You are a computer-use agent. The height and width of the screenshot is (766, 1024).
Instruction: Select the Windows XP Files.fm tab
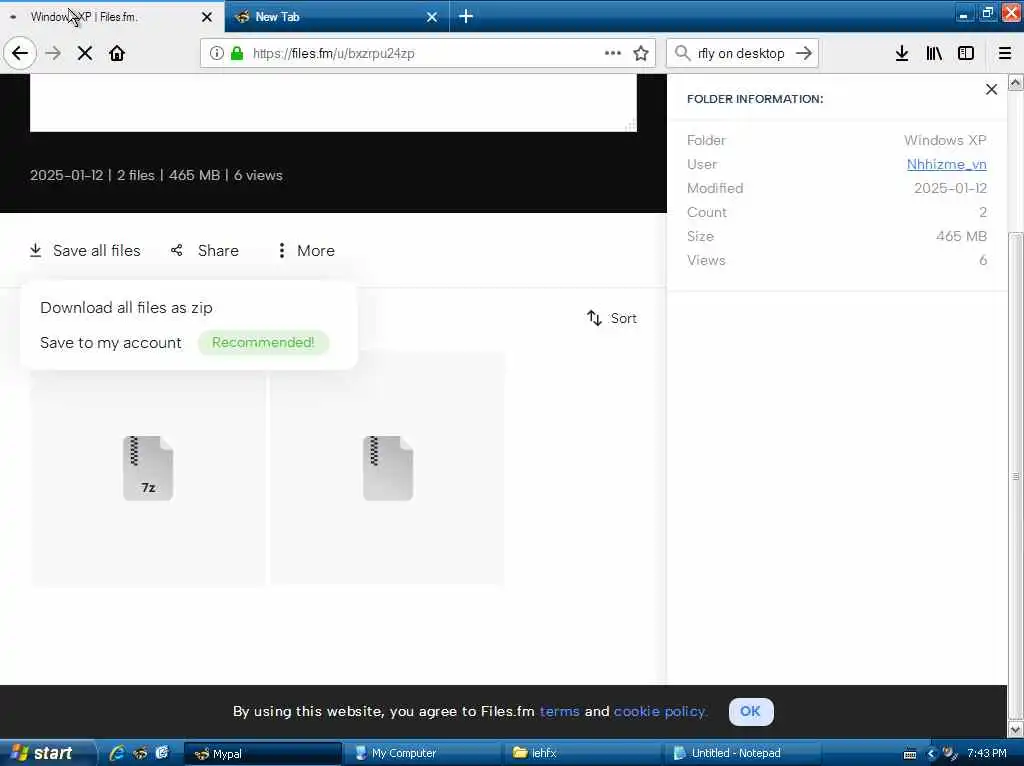pos(112,16)
